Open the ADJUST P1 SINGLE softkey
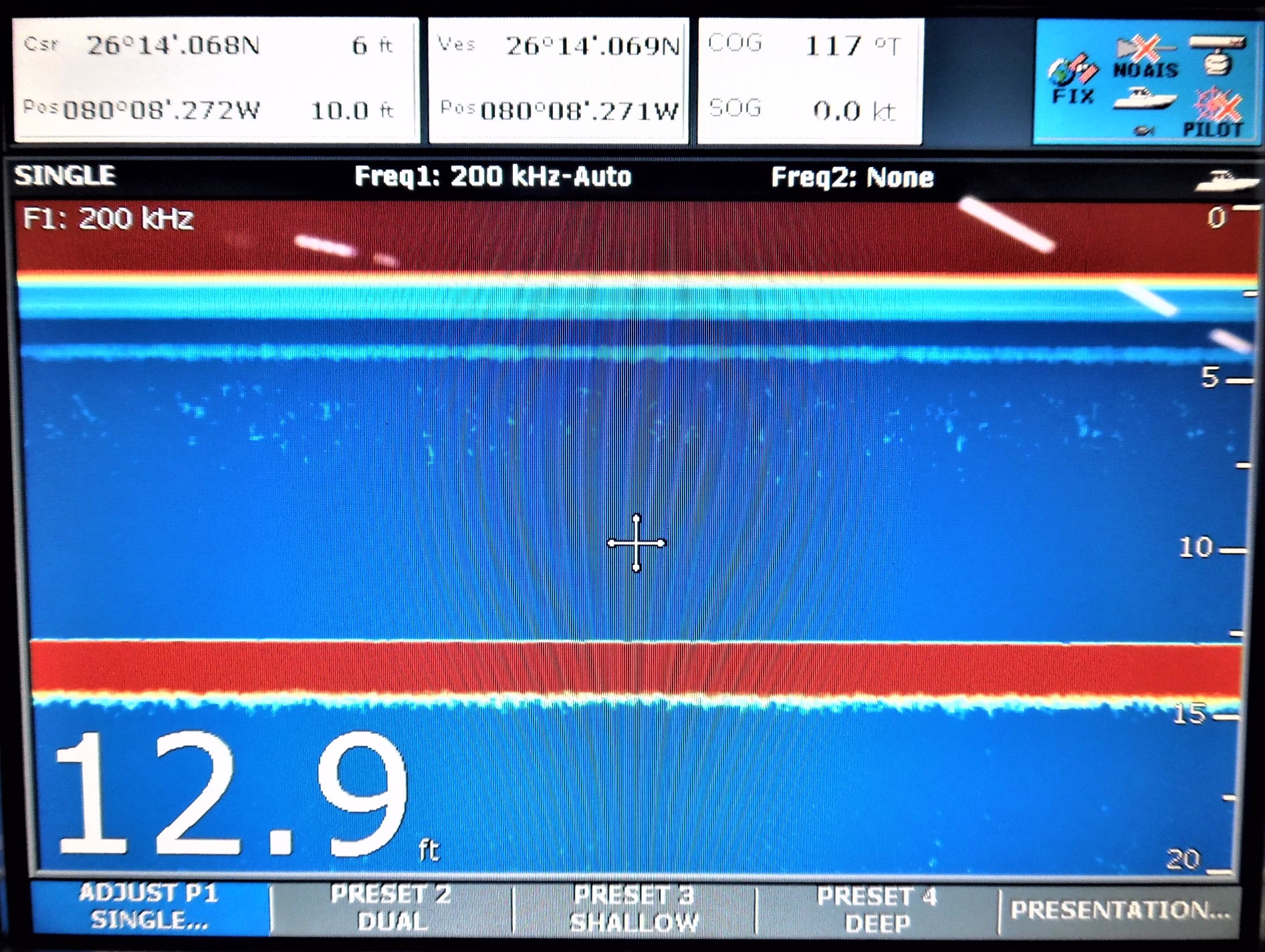Viewport: 1265px width, 952px height. [149, 907]
